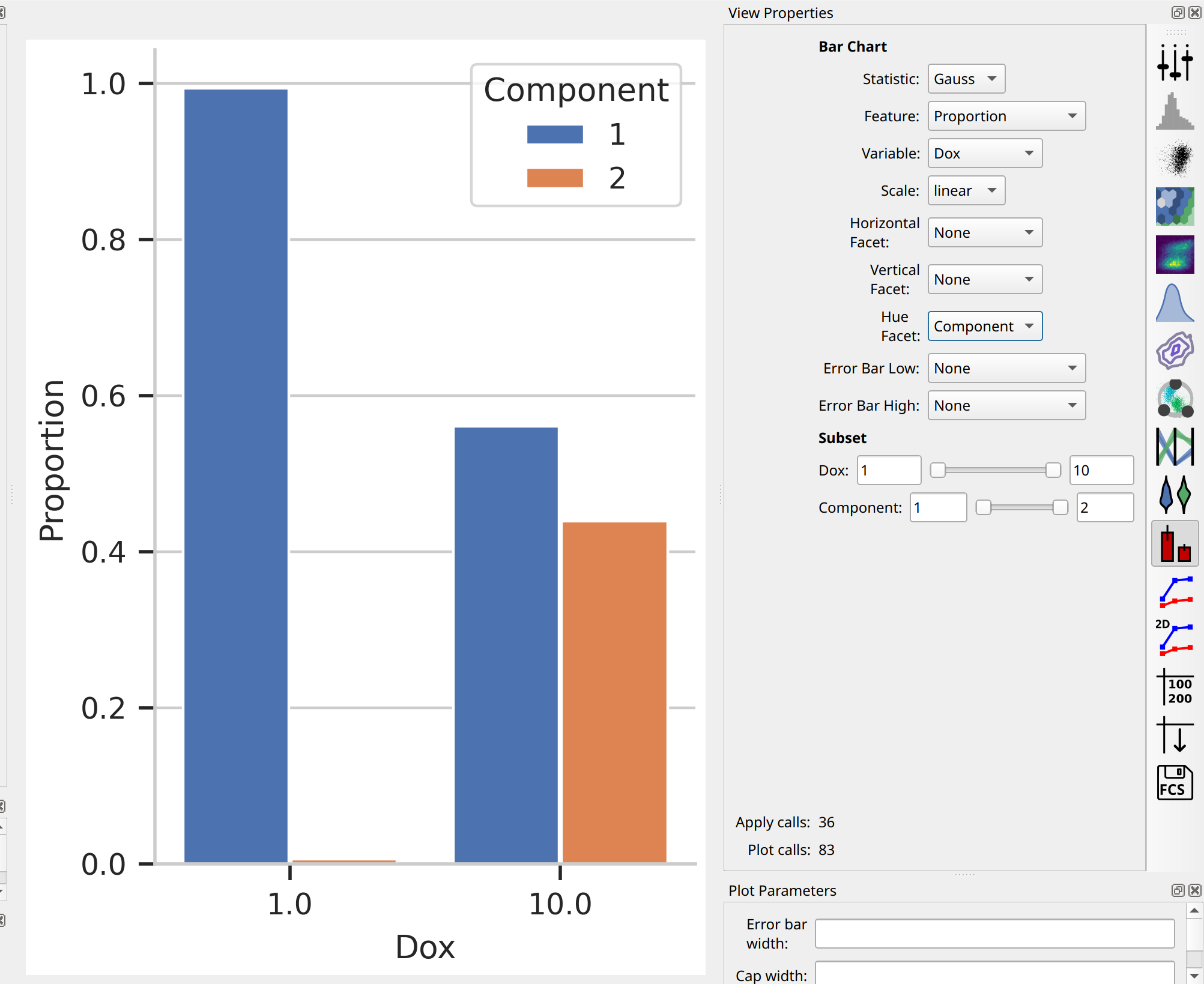Click the Component subset range slider
1204x984 pixels.
click(x=1021, y=508)
